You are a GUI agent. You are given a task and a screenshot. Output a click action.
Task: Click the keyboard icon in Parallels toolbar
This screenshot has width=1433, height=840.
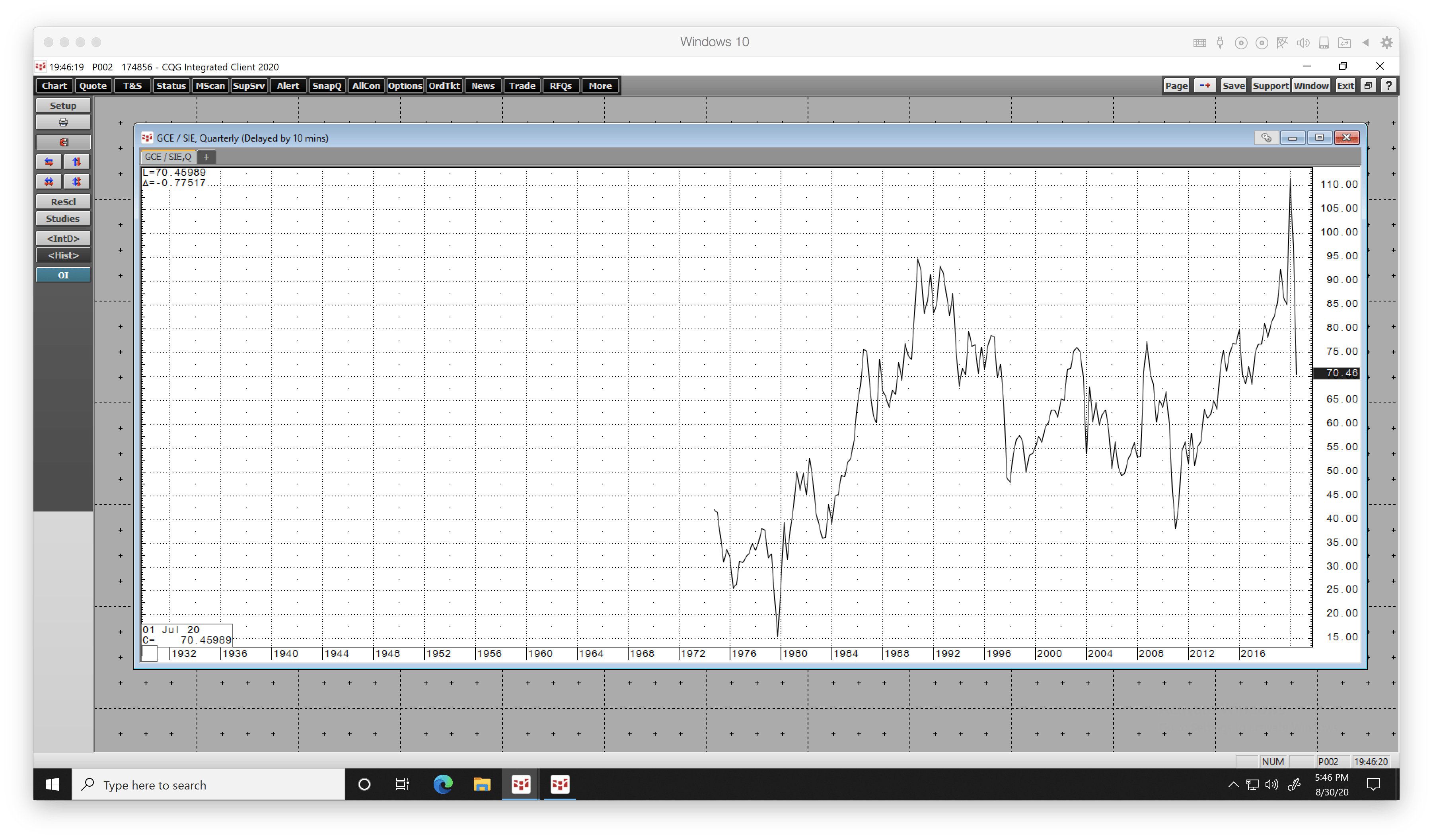click(1199, 43)
